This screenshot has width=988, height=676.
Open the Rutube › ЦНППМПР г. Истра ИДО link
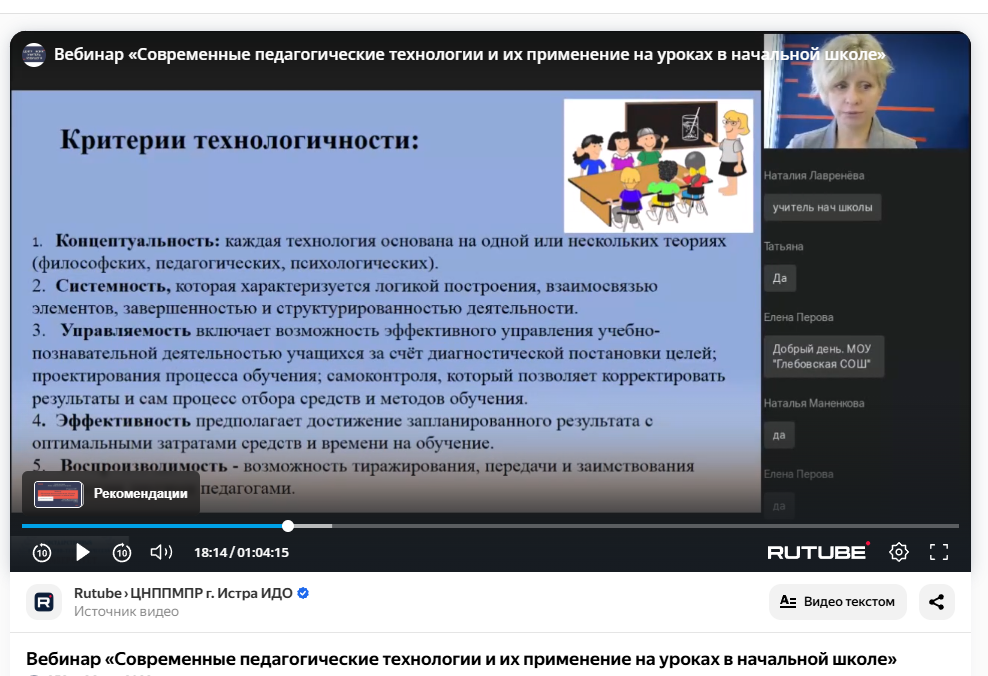click(x=183, y=593)
